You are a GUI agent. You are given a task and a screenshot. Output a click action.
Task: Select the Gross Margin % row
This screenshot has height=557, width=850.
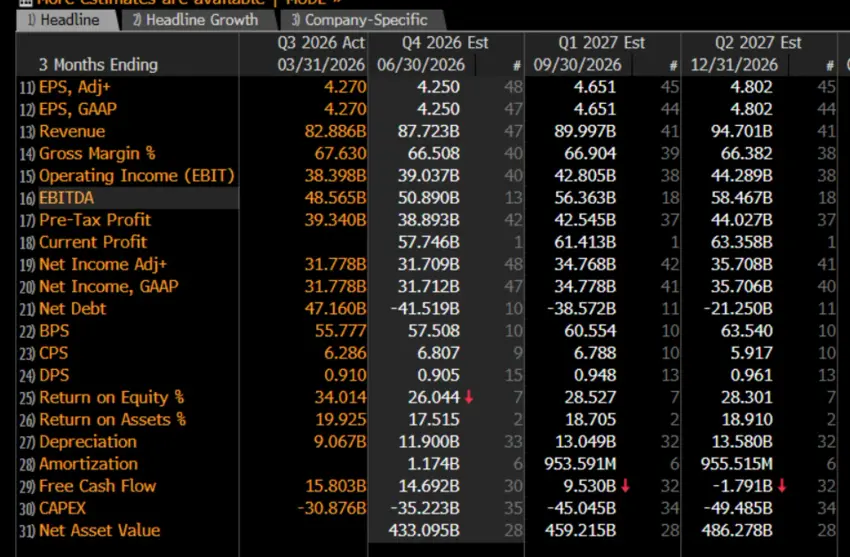coord(97,153)
